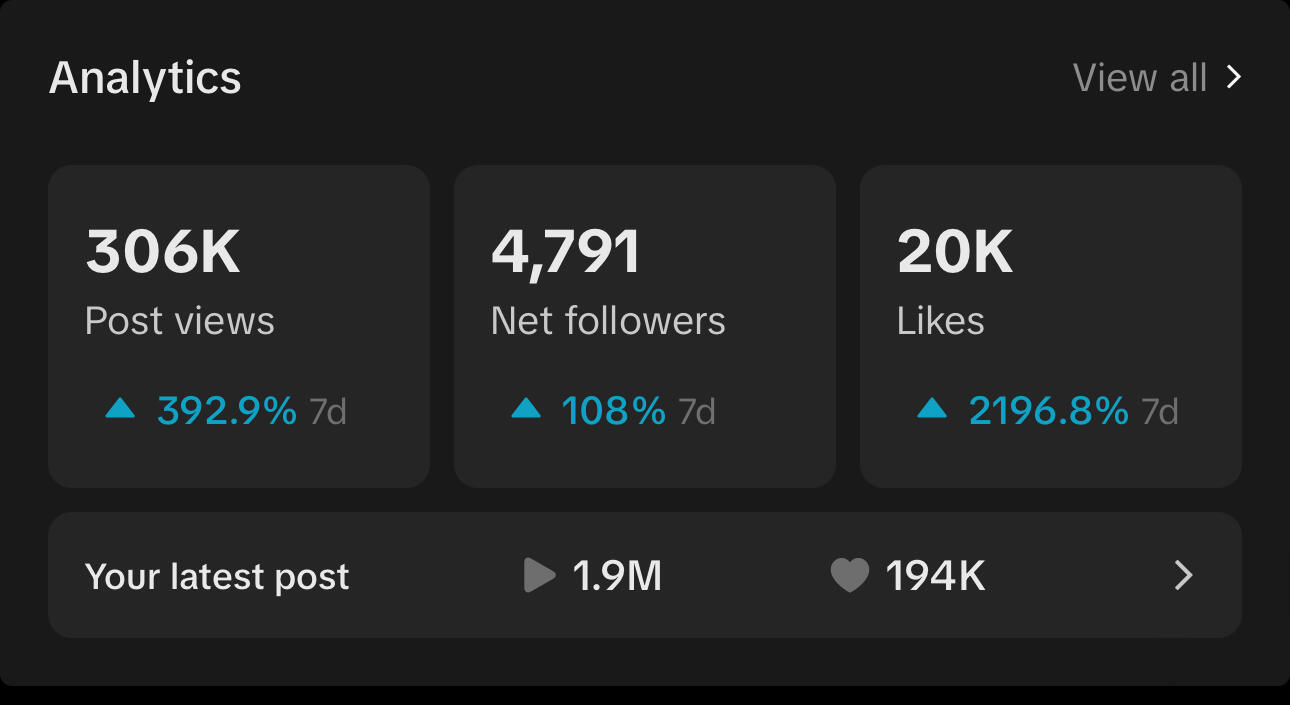Click the 108% follower growth percentage
Image resolution: width=1290 pixels, height=705 pixels.
point(613,411)
